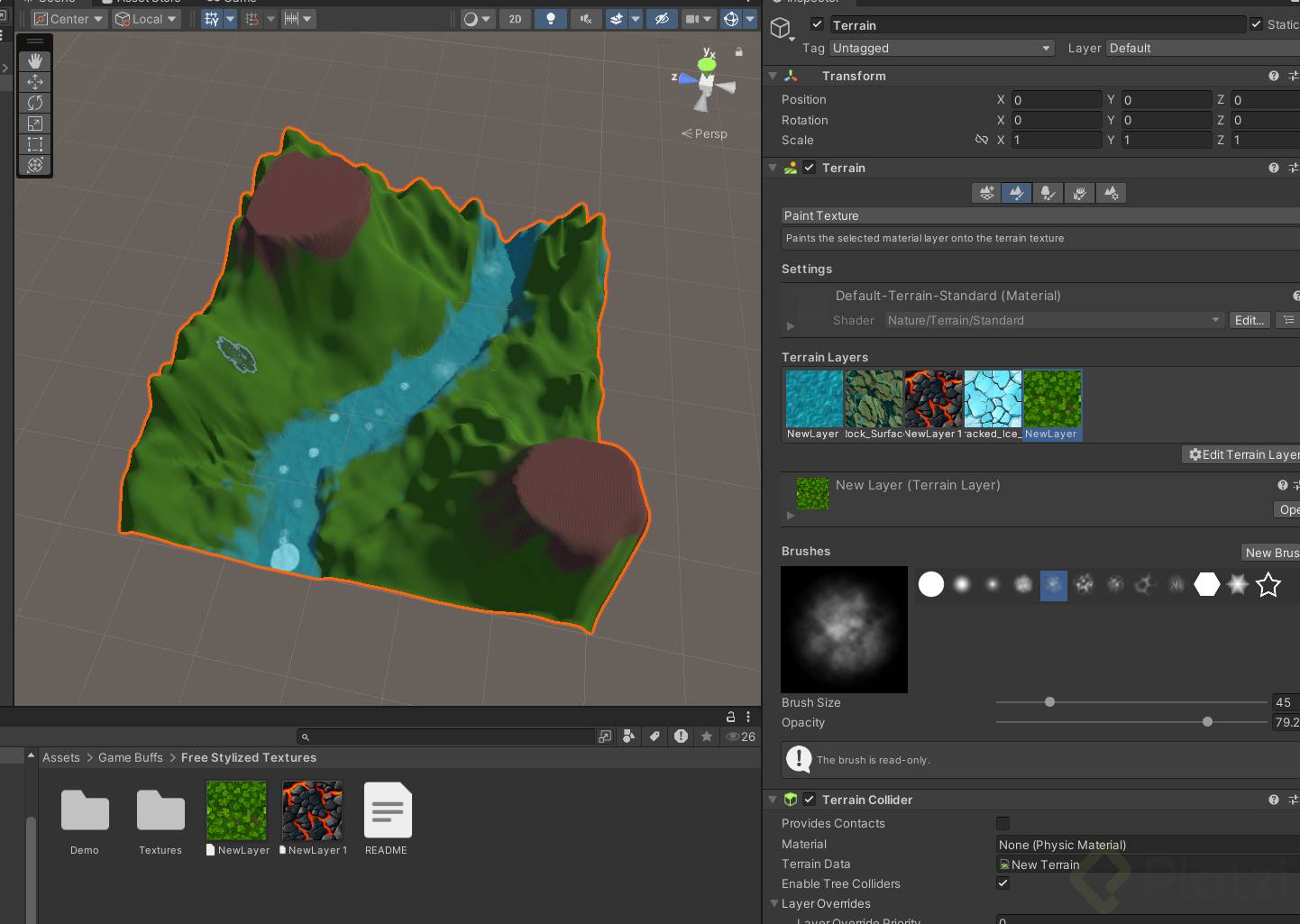The height and width of the screenshot is (924, 1300).
Task: Choose the Paint Details terrain tool
Action: 1079,193
